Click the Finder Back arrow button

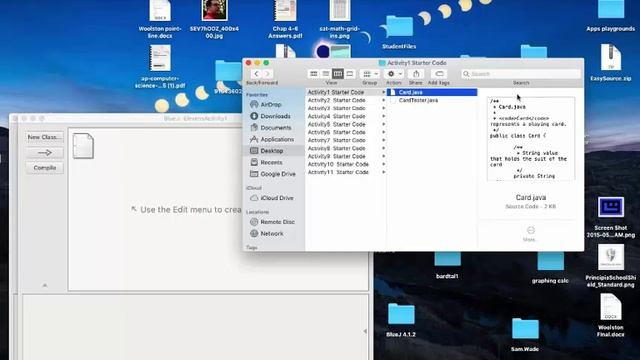click(x=256, y=74)
